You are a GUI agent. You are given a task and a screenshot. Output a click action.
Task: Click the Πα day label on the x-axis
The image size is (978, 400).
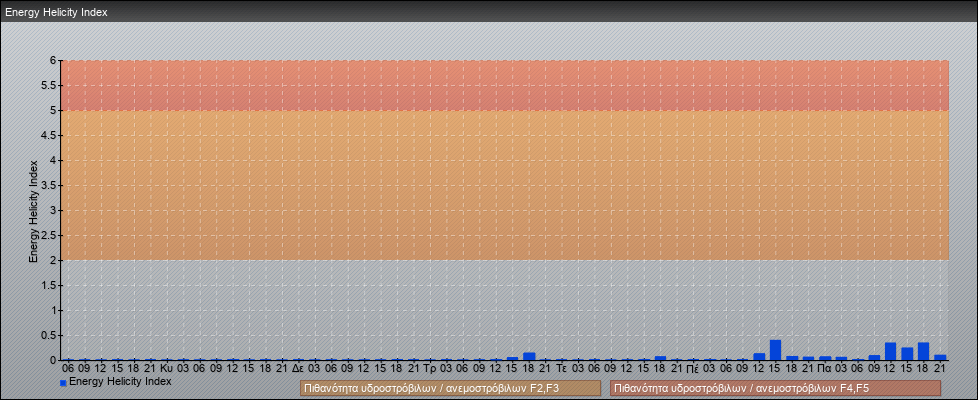(x=825, y=368)
